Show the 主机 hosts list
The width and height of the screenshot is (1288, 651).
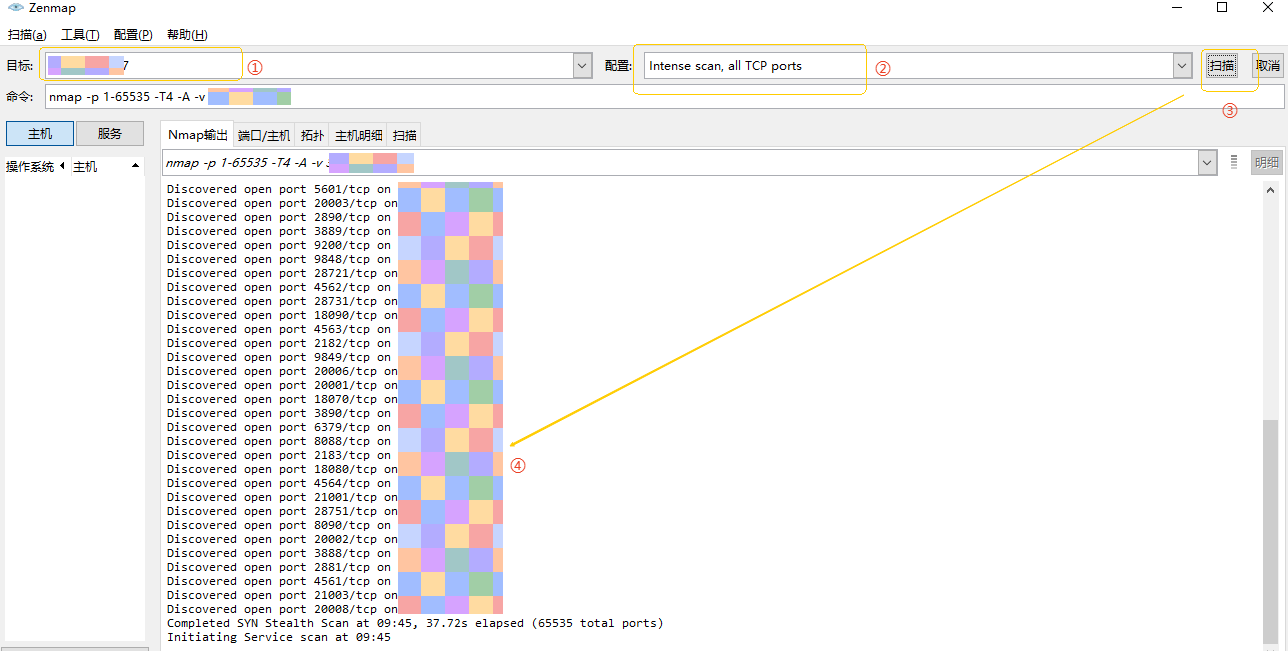tap(40, 134)
